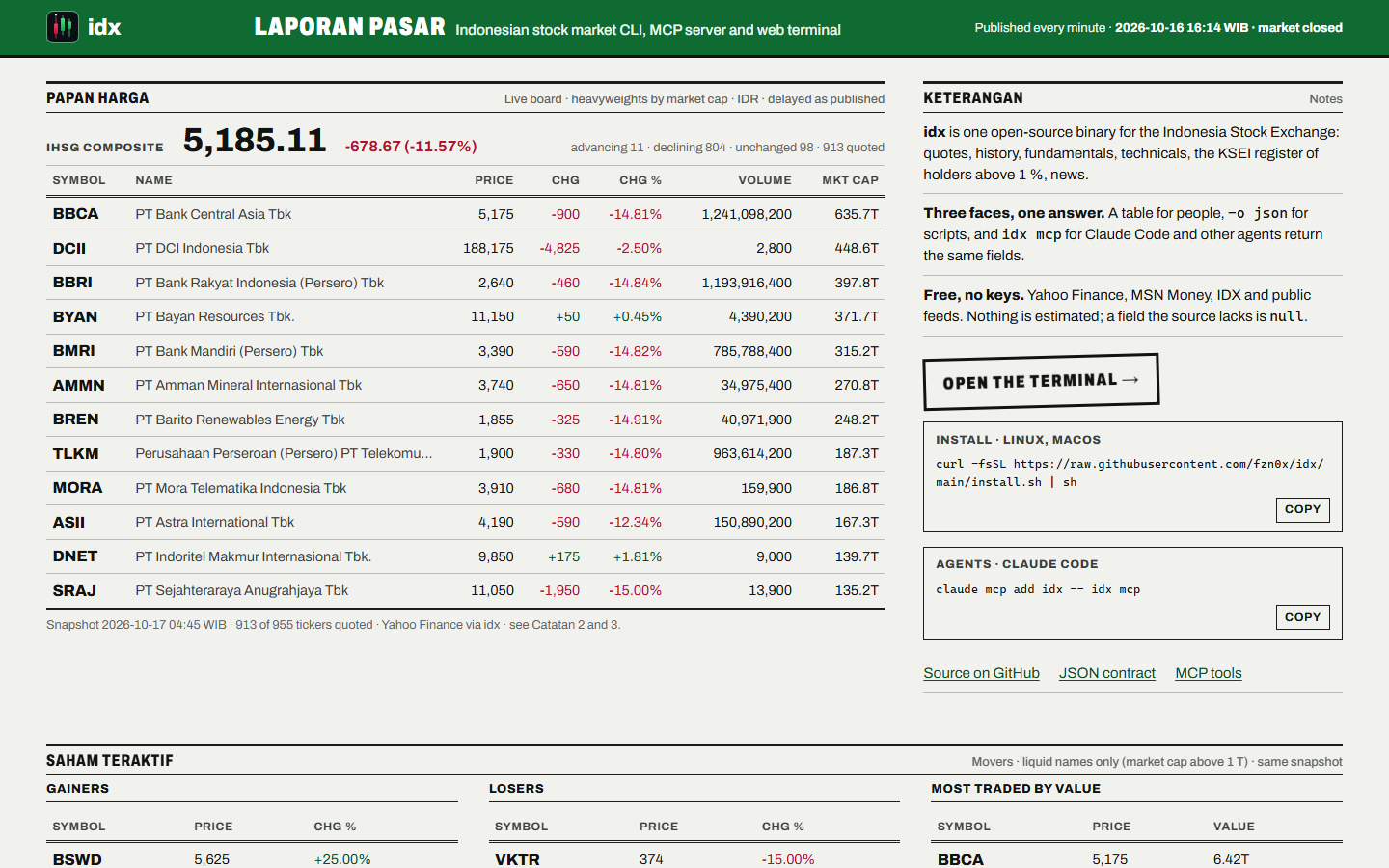
Task: Open the JSON contract link
Action: click(1106, 673)
